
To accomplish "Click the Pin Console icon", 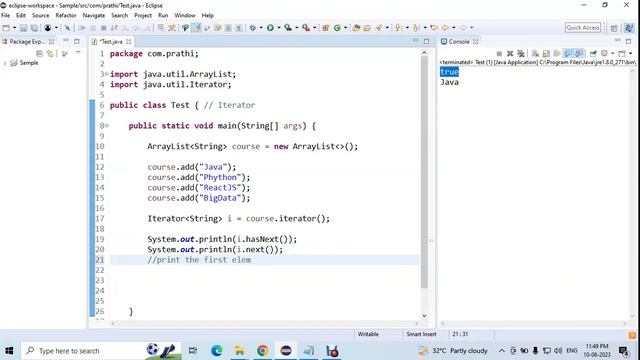I will tap(593, 53).
